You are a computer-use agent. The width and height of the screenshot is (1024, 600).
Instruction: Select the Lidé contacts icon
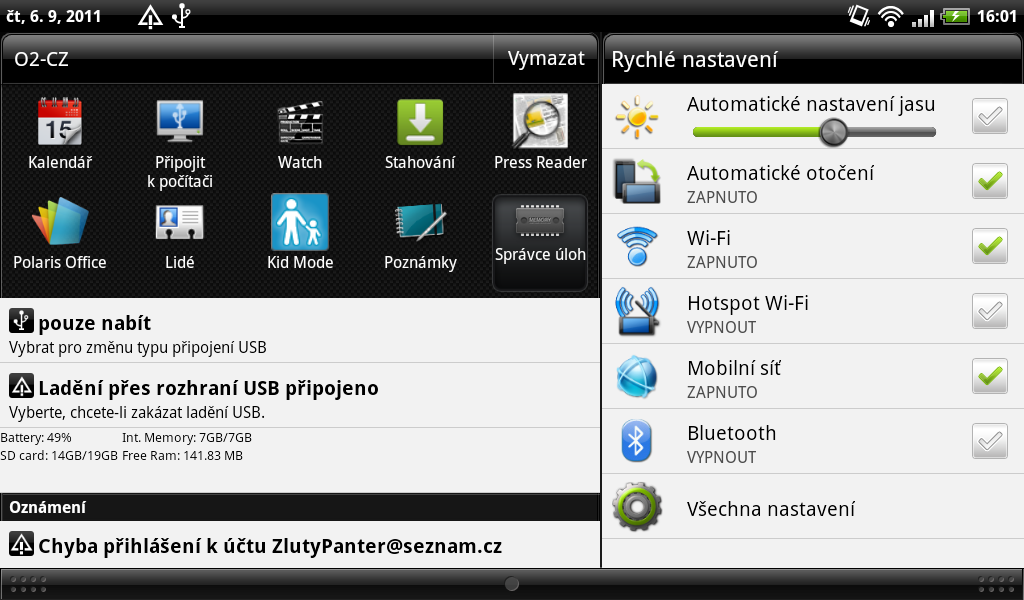179,232
